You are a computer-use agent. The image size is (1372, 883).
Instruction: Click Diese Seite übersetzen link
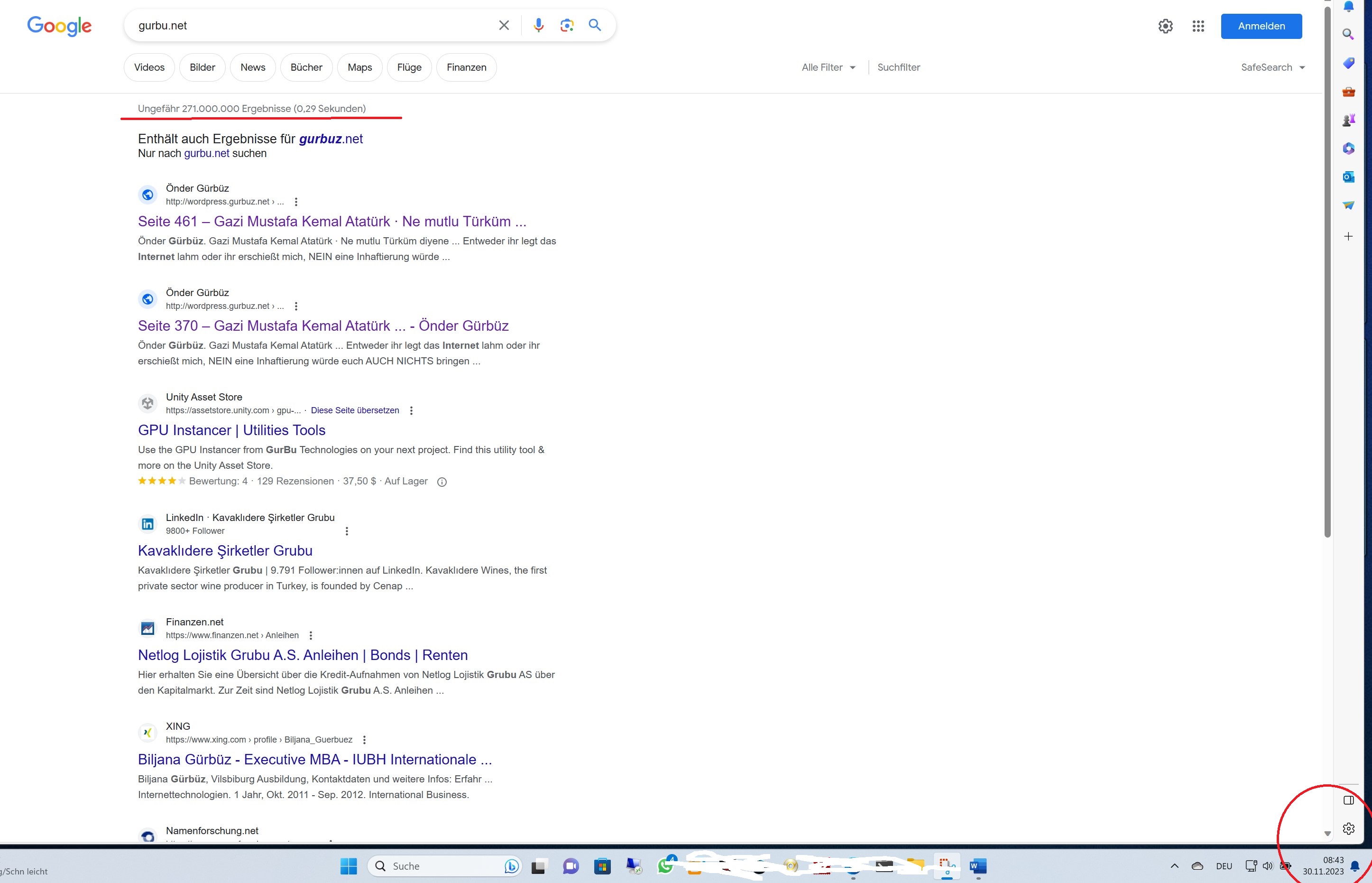coord(355,410)
